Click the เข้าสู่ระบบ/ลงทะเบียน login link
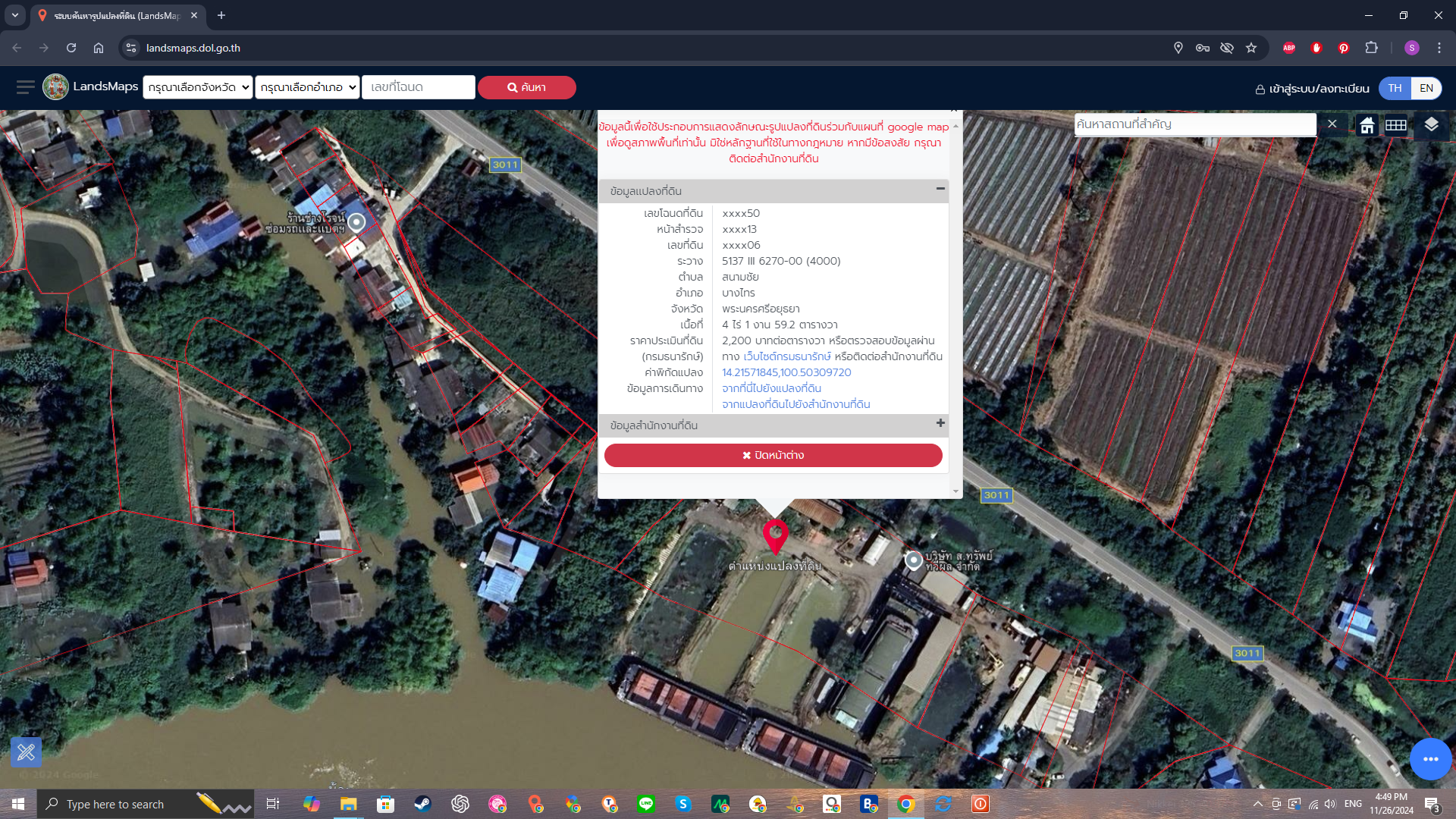Screen dimensions: 1456x819 coord(1312,89)
